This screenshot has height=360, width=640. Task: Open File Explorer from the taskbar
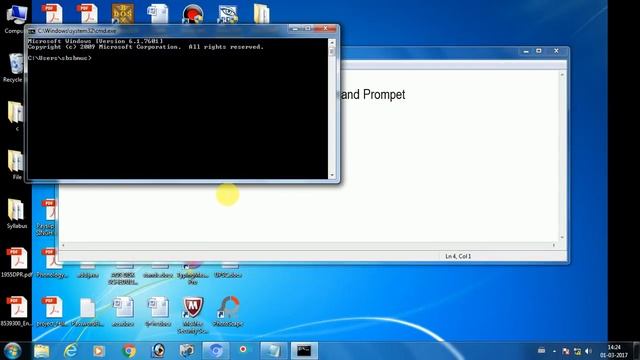(x=41, y=351)
